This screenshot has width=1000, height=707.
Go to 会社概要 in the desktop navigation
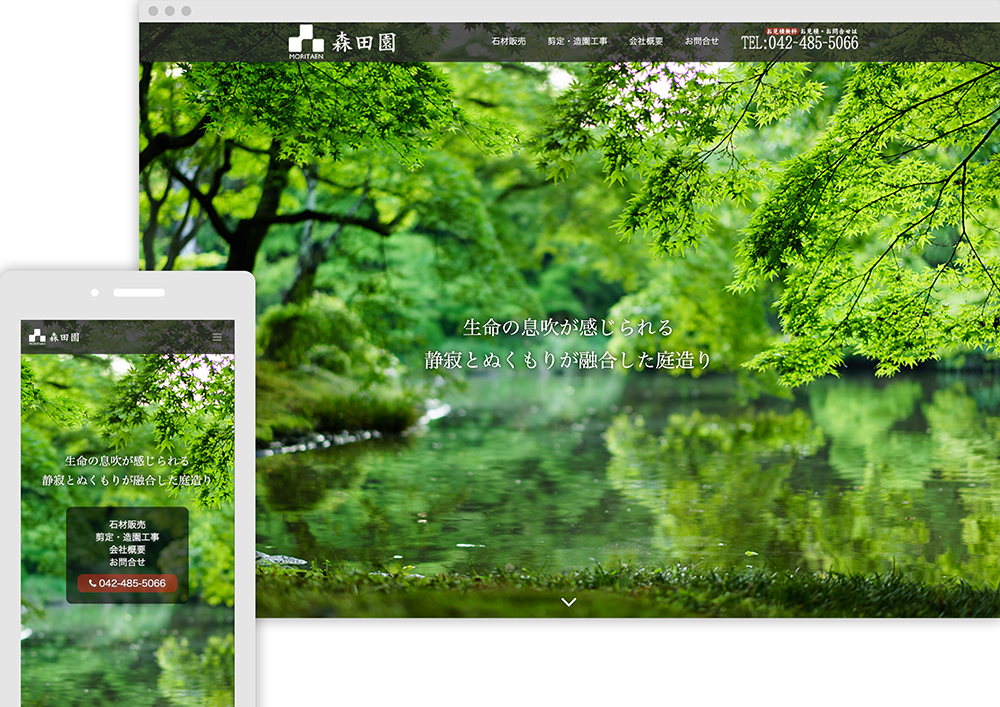tap(645, 42)
